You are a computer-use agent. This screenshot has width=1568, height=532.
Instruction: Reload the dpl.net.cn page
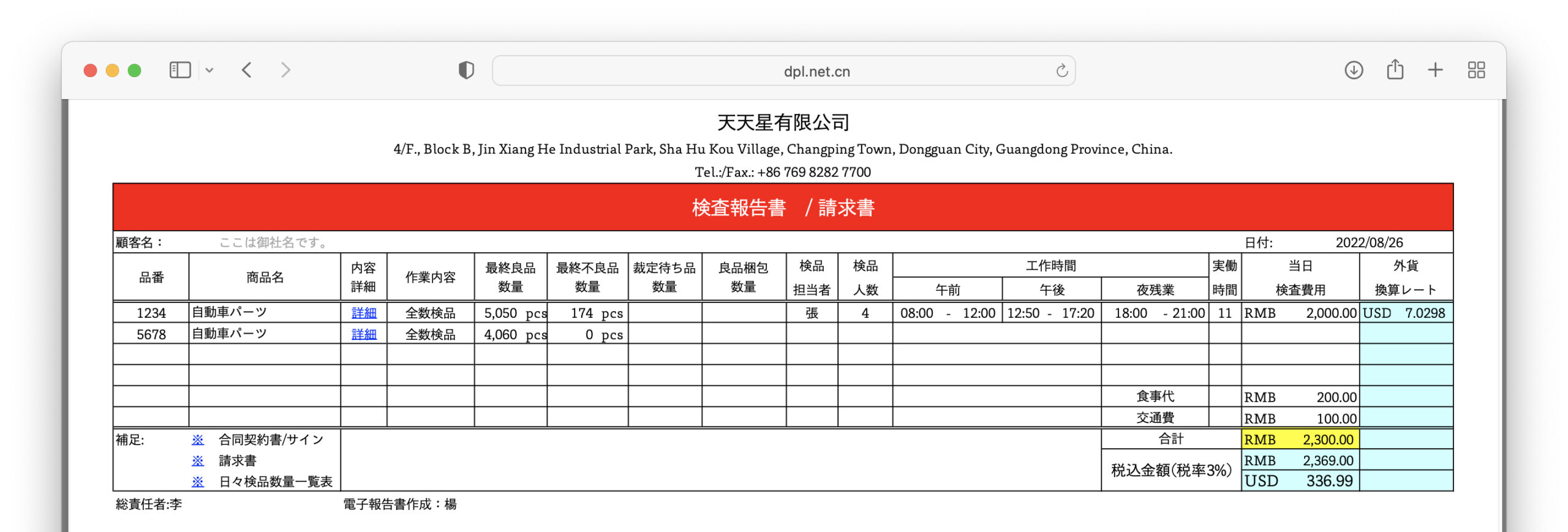tap(1061, 71)
